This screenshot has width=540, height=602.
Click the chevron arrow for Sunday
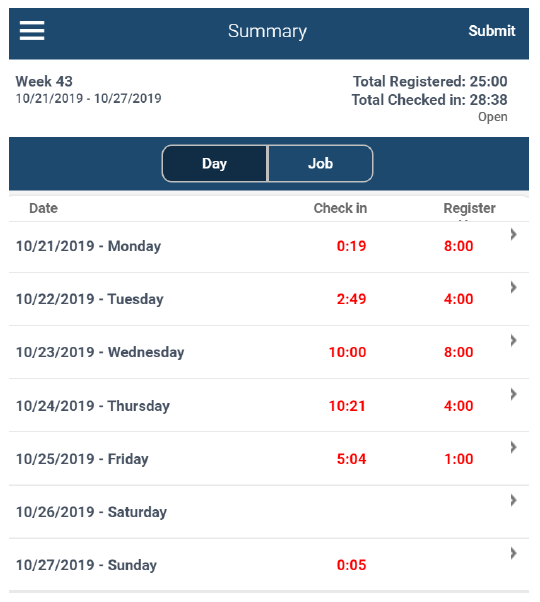[x=514, y=553]
